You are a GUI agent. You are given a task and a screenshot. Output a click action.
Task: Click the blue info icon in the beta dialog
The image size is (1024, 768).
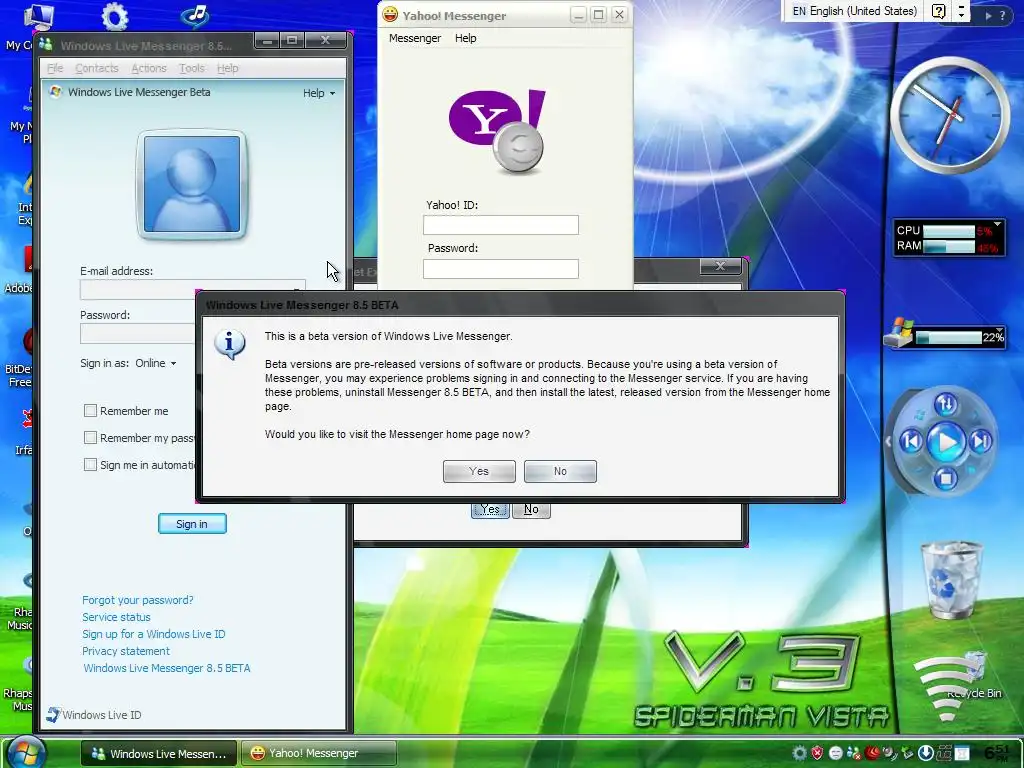pyautogui.click(x=230, y=344)
